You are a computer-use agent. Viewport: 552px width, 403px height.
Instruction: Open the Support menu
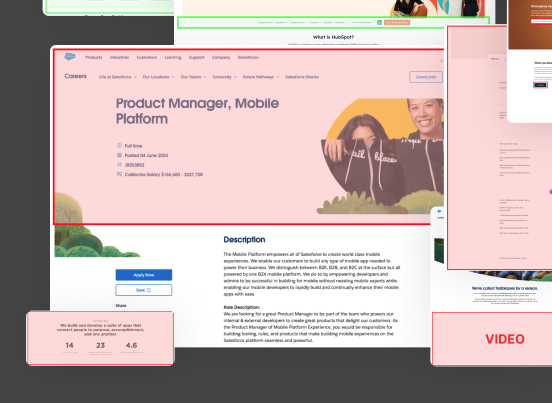pyautogui.click(x=196, y=57)
